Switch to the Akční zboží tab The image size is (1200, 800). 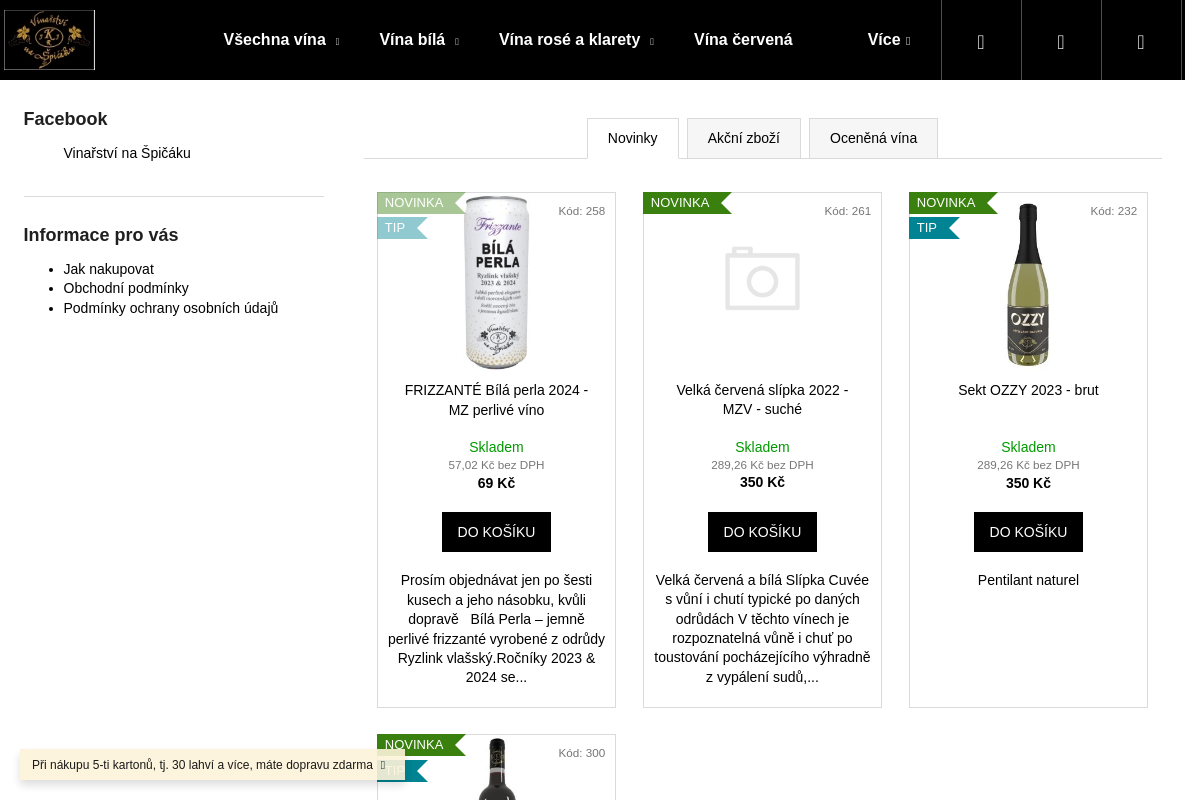coord(744,138)
